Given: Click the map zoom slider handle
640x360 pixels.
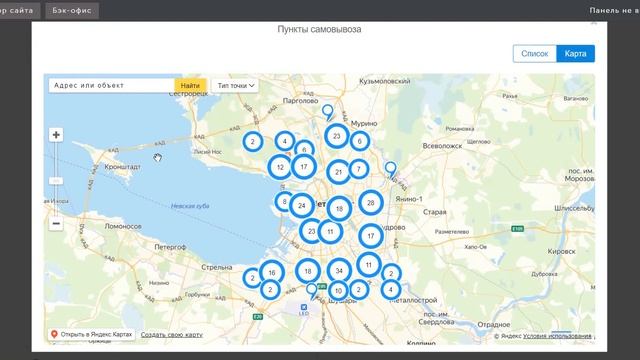Looking at the screenshot, I should tap(56, 180).
